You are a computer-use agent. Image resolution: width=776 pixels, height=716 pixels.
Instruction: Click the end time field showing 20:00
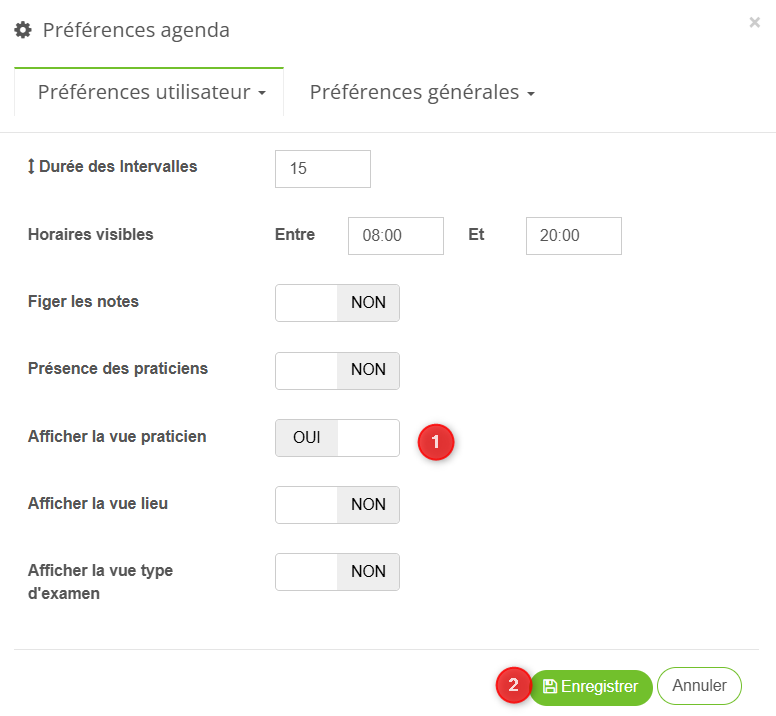(573, 236)
